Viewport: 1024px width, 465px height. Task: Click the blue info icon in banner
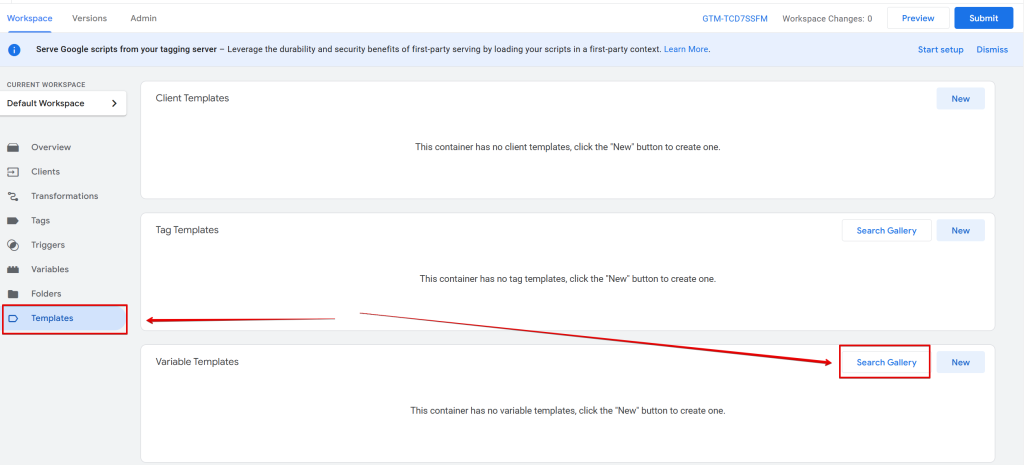click(15, 49)
